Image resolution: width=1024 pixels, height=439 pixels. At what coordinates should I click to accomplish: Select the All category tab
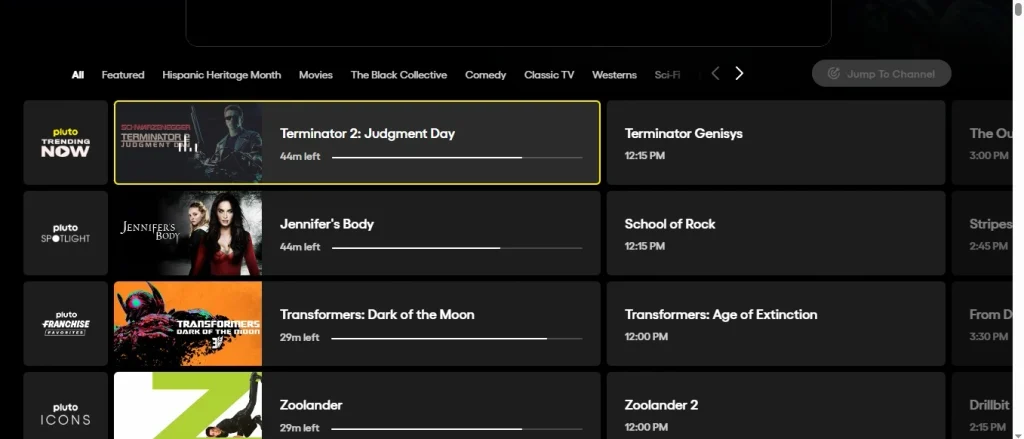[x=78, y=75]
